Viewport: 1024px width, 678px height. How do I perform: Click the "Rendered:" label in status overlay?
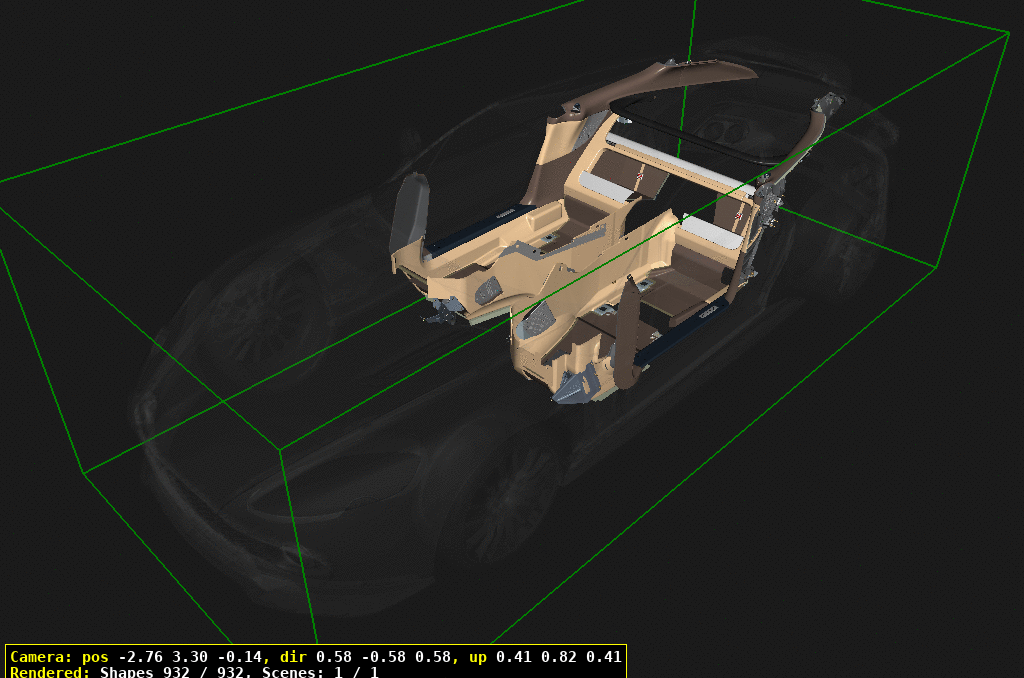pyautogui.click(x=50, y=672)
